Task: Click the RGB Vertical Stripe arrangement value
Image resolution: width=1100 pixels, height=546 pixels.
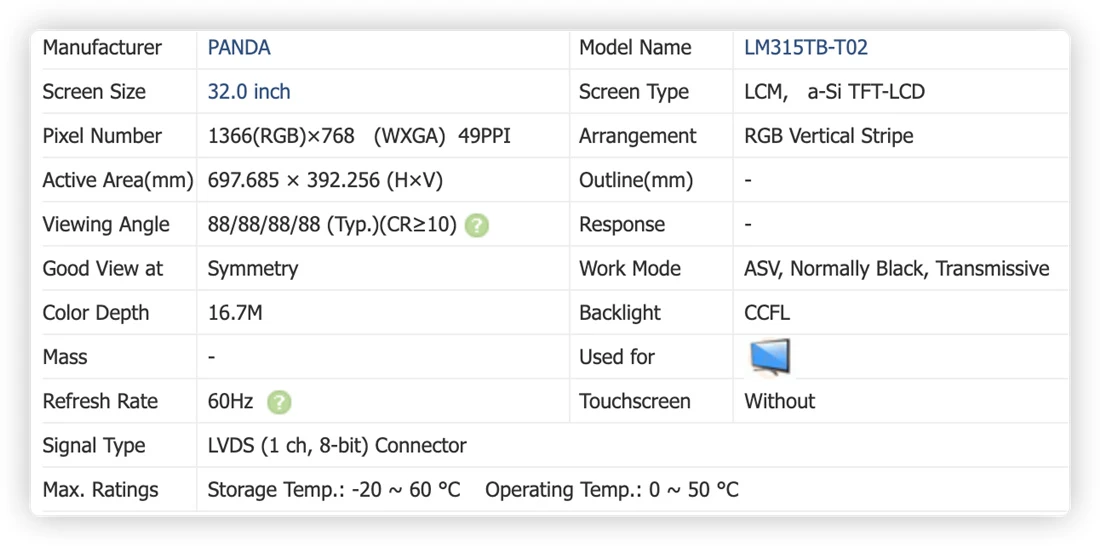Action: pos(829,136)
